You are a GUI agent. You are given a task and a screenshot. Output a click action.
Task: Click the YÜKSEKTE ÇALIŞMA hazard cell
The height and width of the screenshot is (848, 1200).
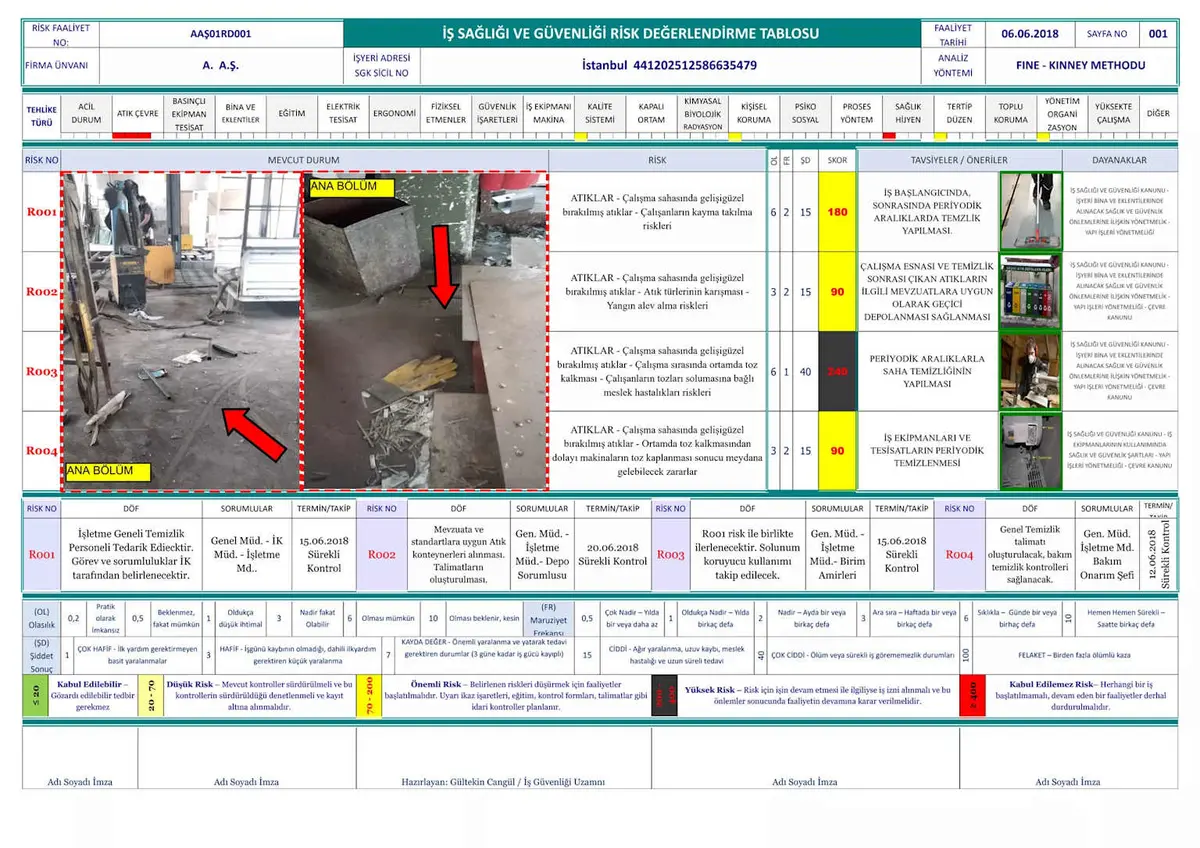point(1114,113)
